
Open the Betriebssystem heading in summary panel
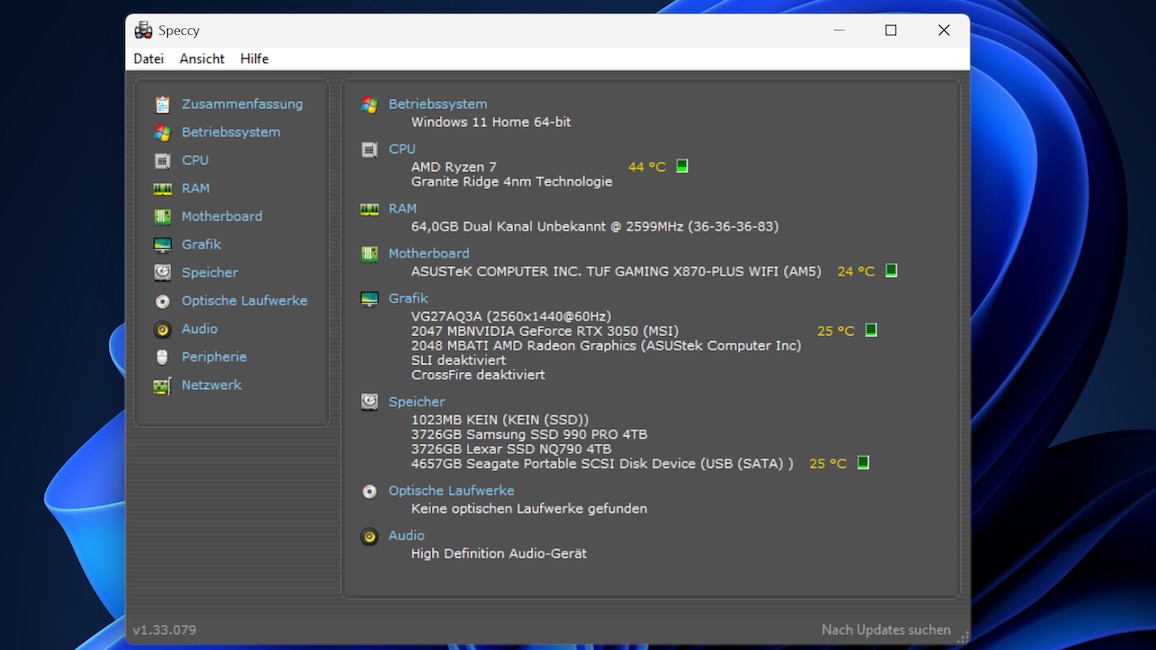coord(438,104)
